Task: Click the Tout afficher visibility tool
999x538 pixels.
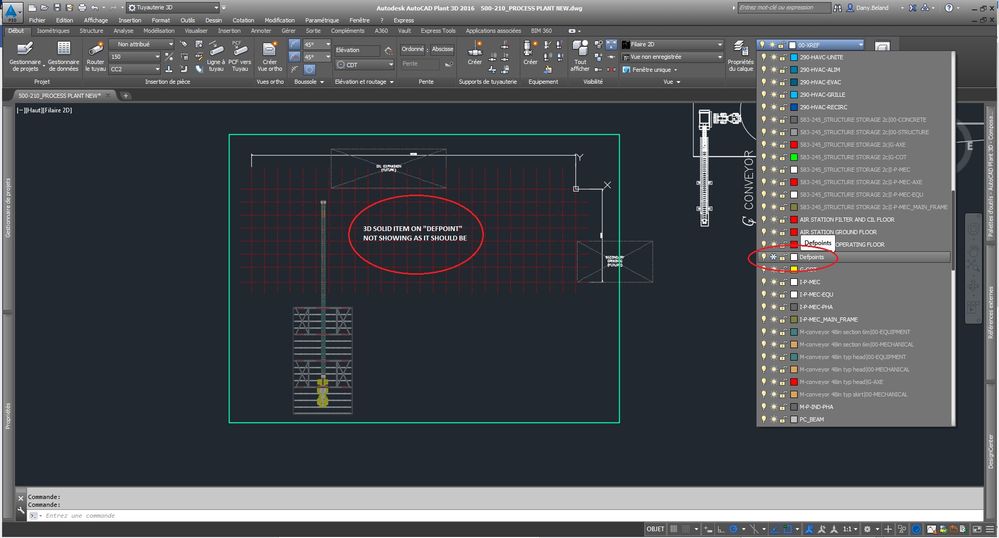Action: click(x=580, y=56)
